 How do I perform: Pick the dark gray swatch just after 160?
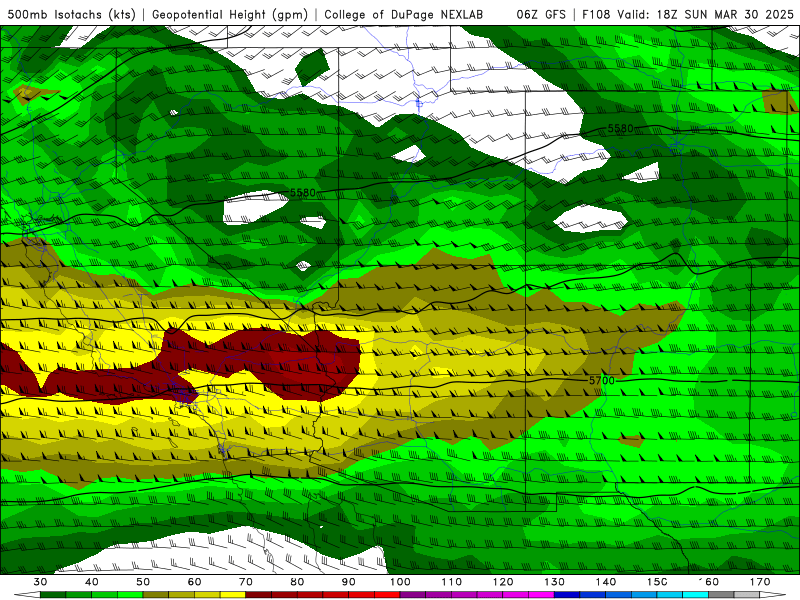[721, 595]
